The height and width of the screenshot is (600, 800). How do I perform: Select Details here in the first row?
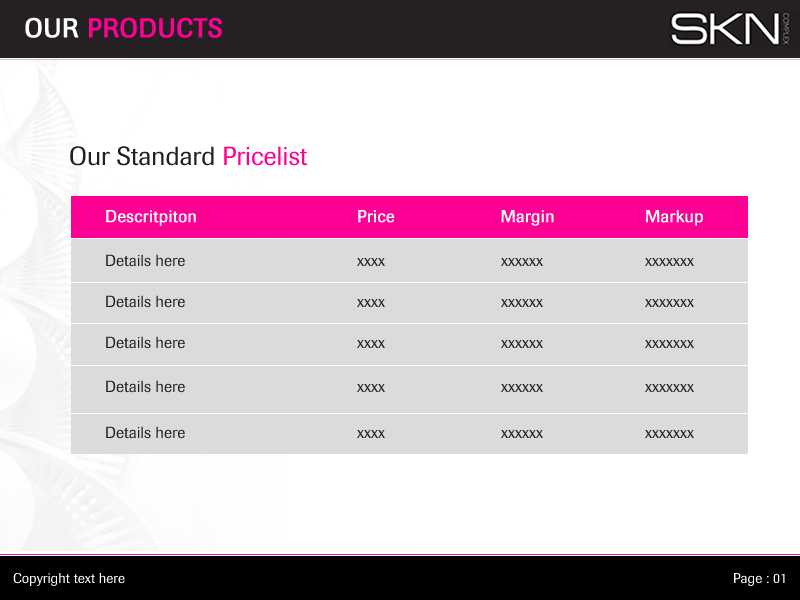(x=145, y=261)
